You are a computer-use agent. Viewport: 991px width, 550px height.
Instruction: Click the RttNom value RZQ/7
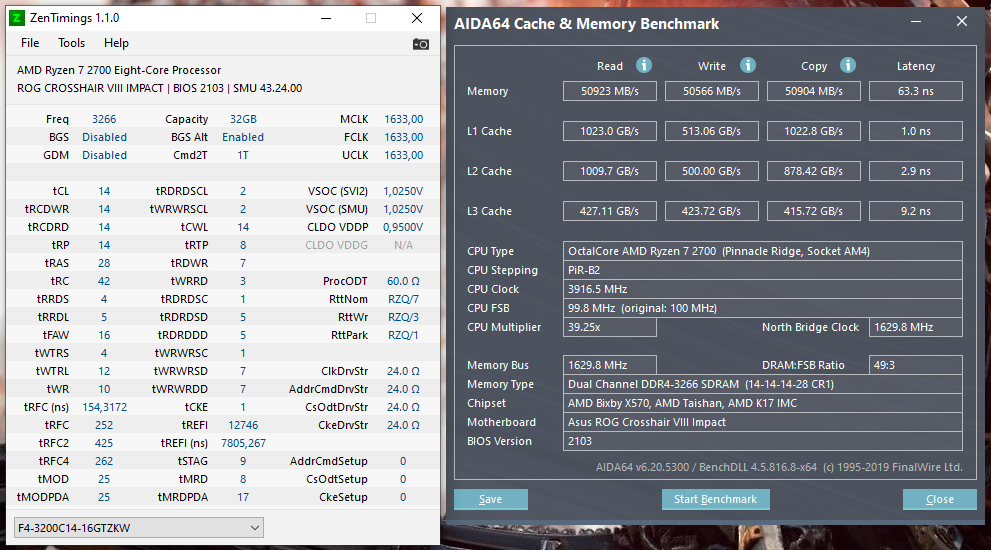tap(403, 299)
